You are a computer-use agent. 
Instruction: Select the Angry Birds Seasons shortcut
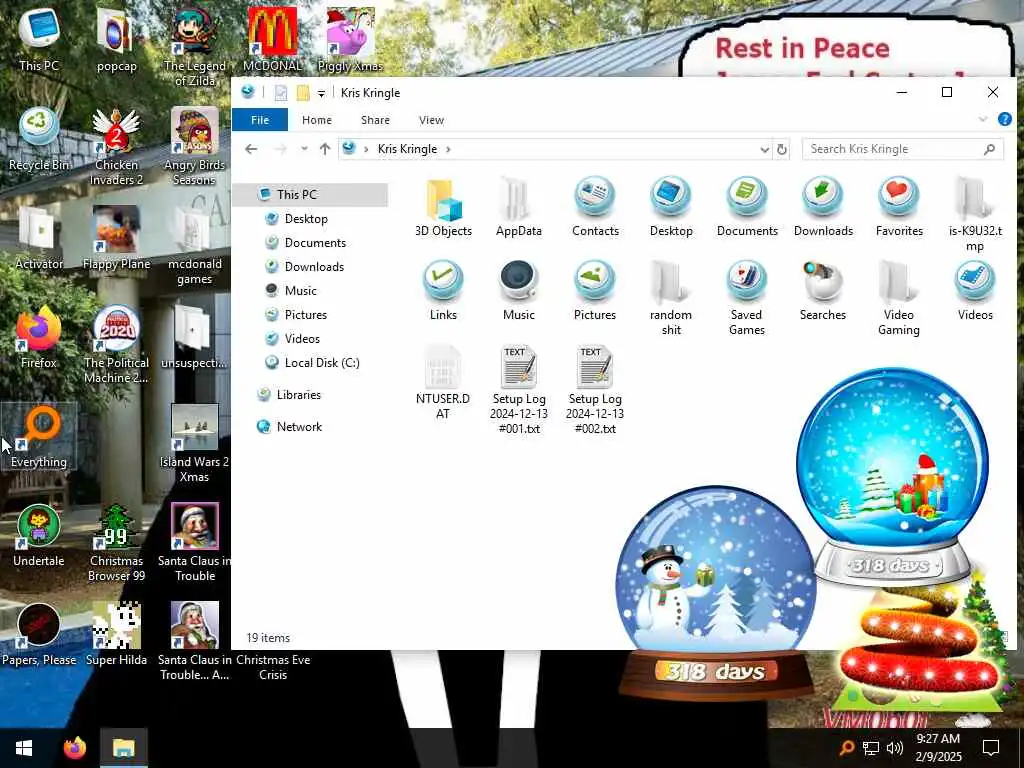pos(195,148)
